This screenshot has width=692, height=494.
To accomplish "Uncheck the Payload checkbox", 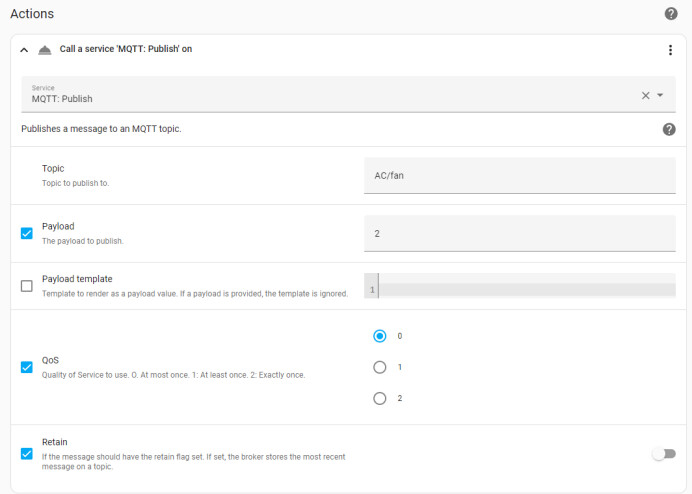I will click(x=26, y=233).
